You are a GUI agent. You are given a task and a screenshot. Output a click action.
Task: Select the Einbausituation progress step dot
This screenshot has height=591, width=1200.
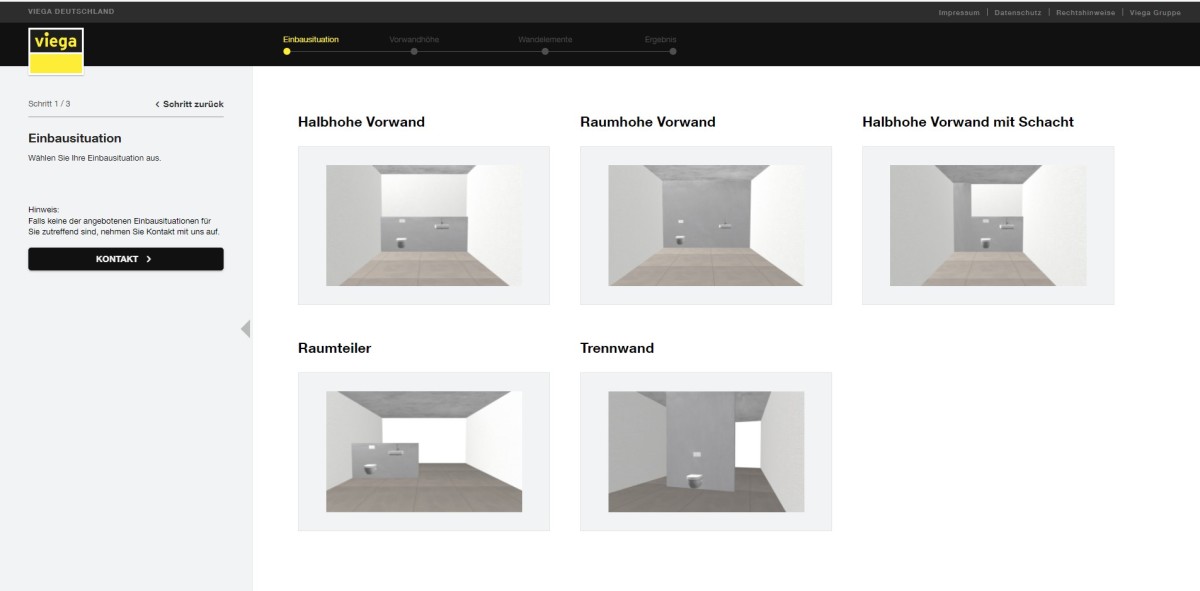[287, 52]
